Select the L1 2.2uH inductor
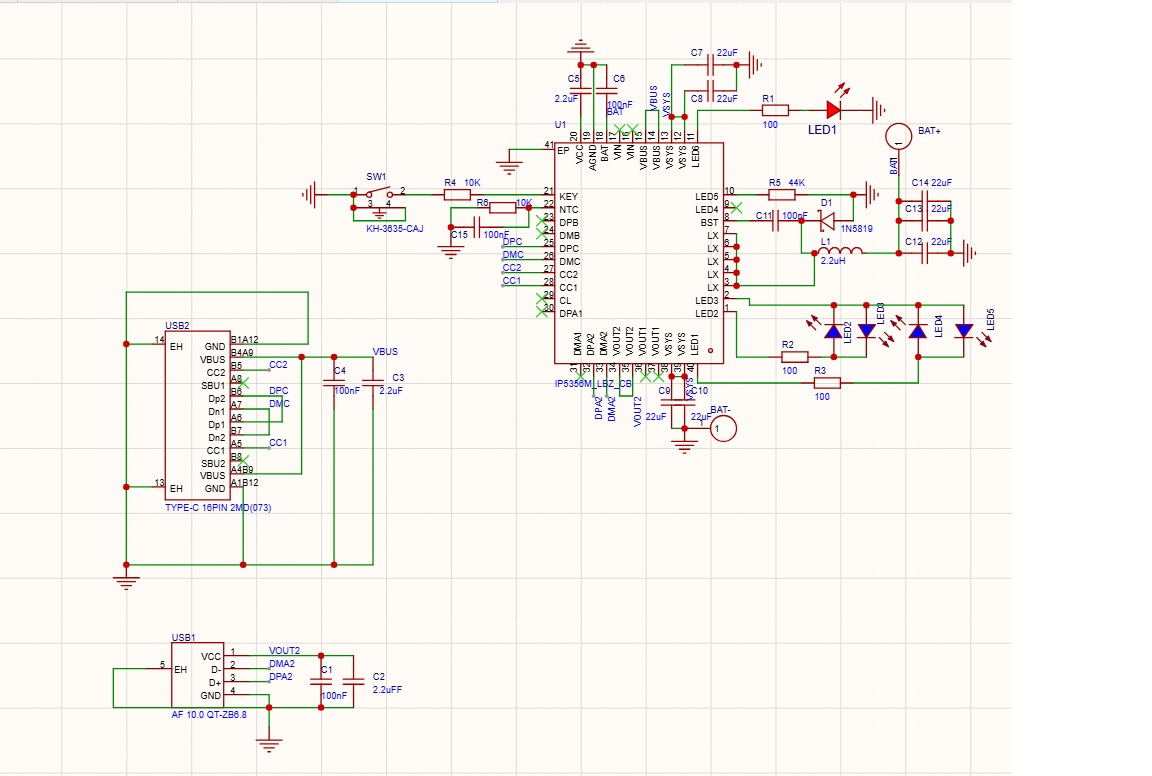Image resolution: width=1152 pixels, height=776 pixels. pyautogui.click(x=840, y=251)
